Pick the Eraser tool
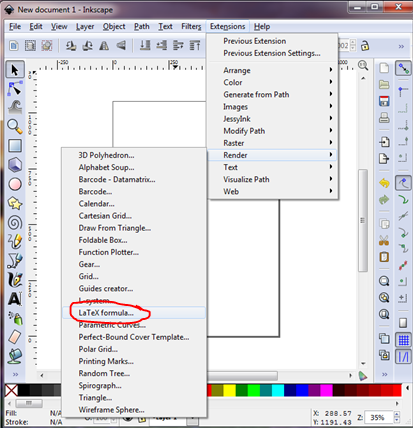The width and height of the screenshot is (413, 428). tap(15, 337)
